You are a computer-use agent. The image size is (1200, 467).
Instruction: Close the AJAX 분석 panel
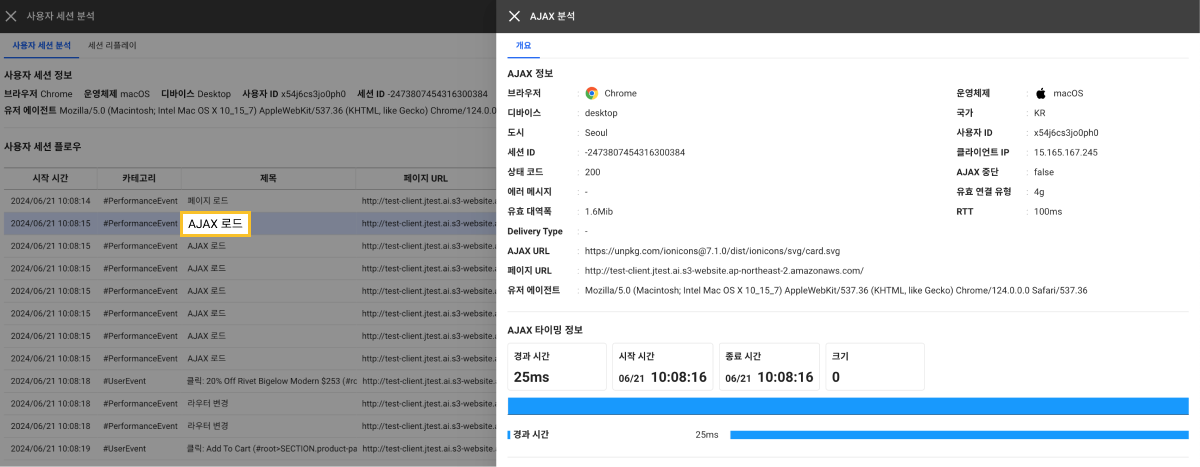pos(514,16)
